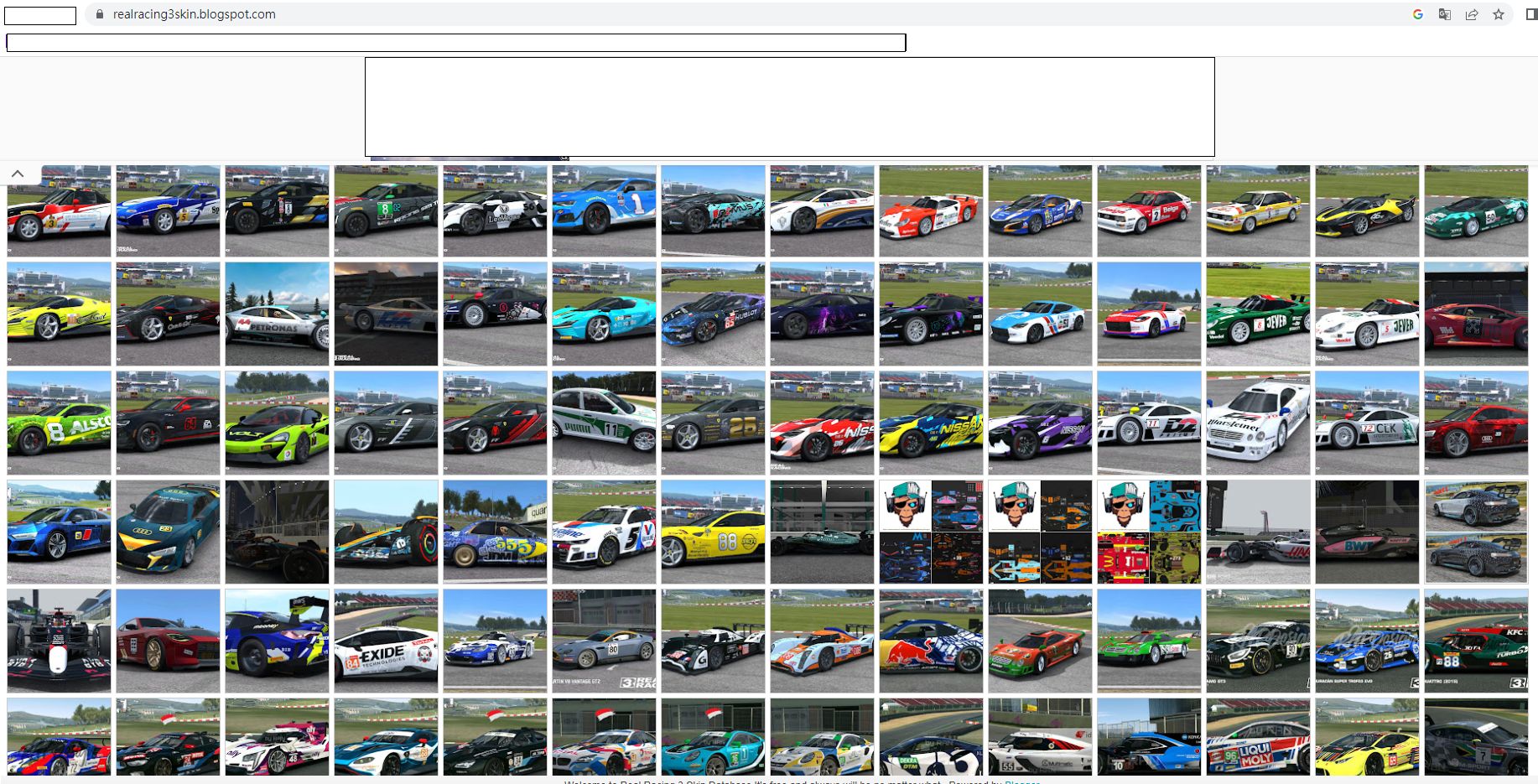1538x784 pixels.
Task: Open the white Petronas car skin thumbnail
Action: (x=277, y=314)
